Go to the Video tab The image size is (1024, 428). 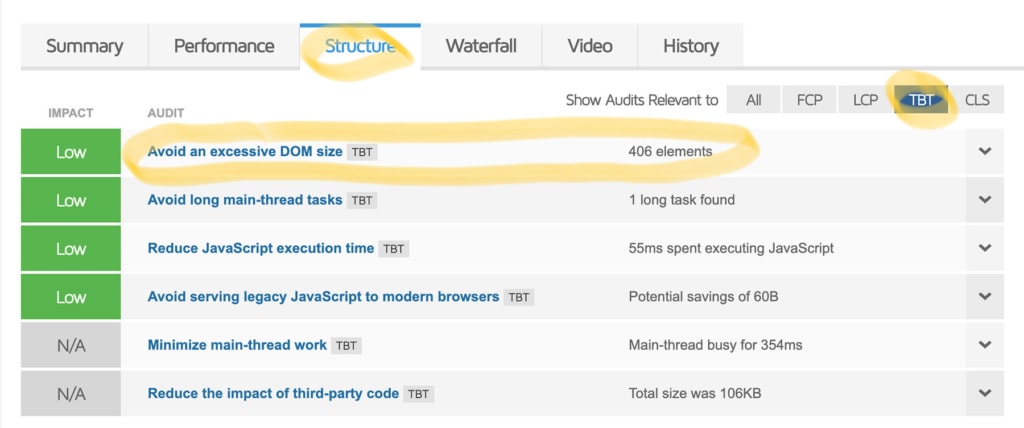click(590, 46)
